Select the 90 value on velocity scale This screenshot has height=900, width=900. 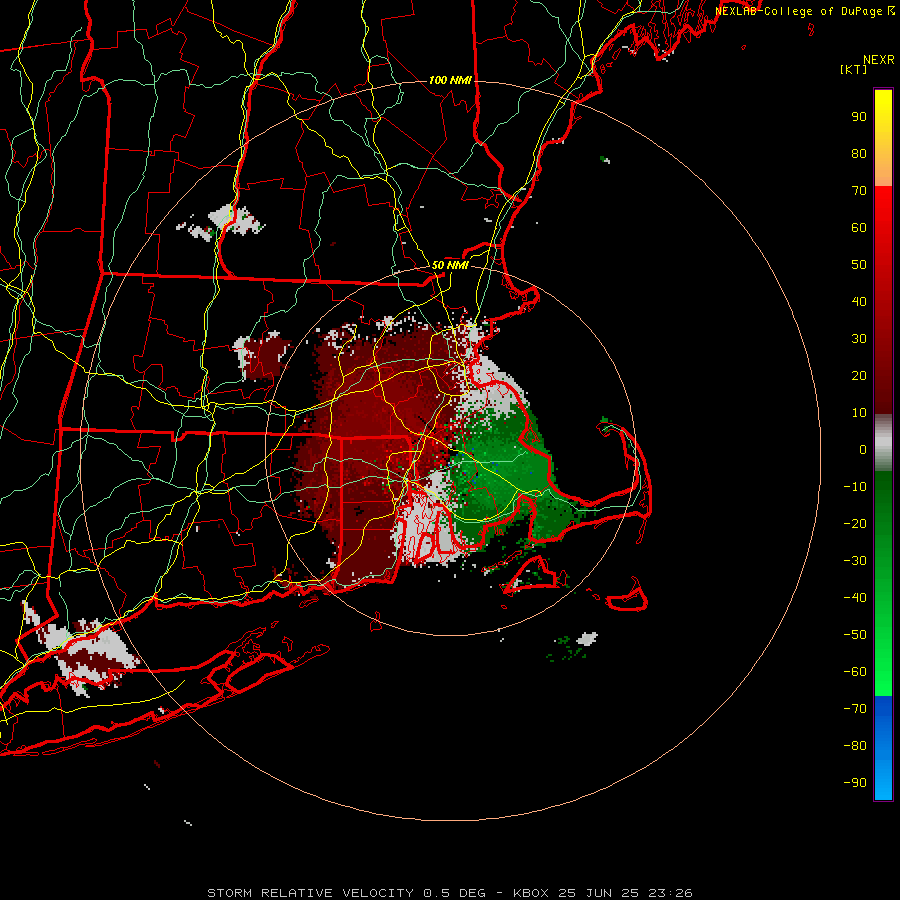pos(859,117)
